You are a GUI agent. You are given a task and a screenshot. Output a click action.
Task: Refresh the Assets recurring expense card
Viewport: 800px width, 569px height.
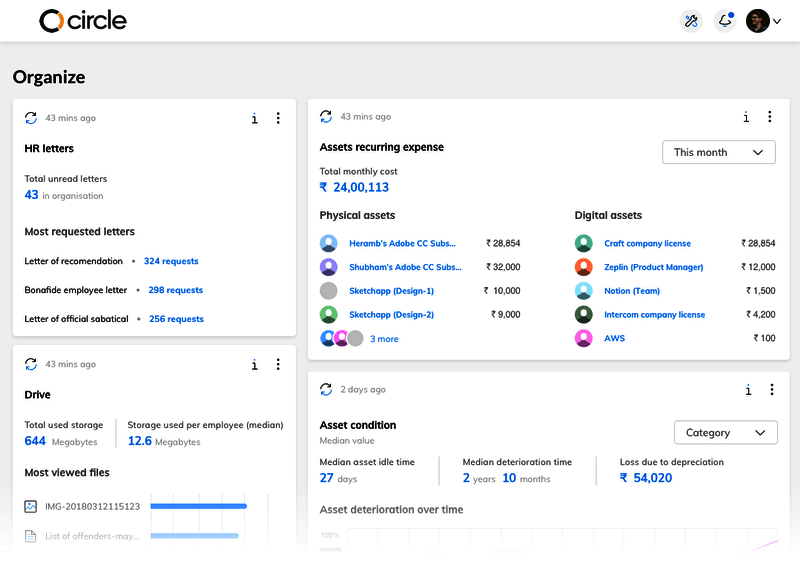[x=326, y=117]
